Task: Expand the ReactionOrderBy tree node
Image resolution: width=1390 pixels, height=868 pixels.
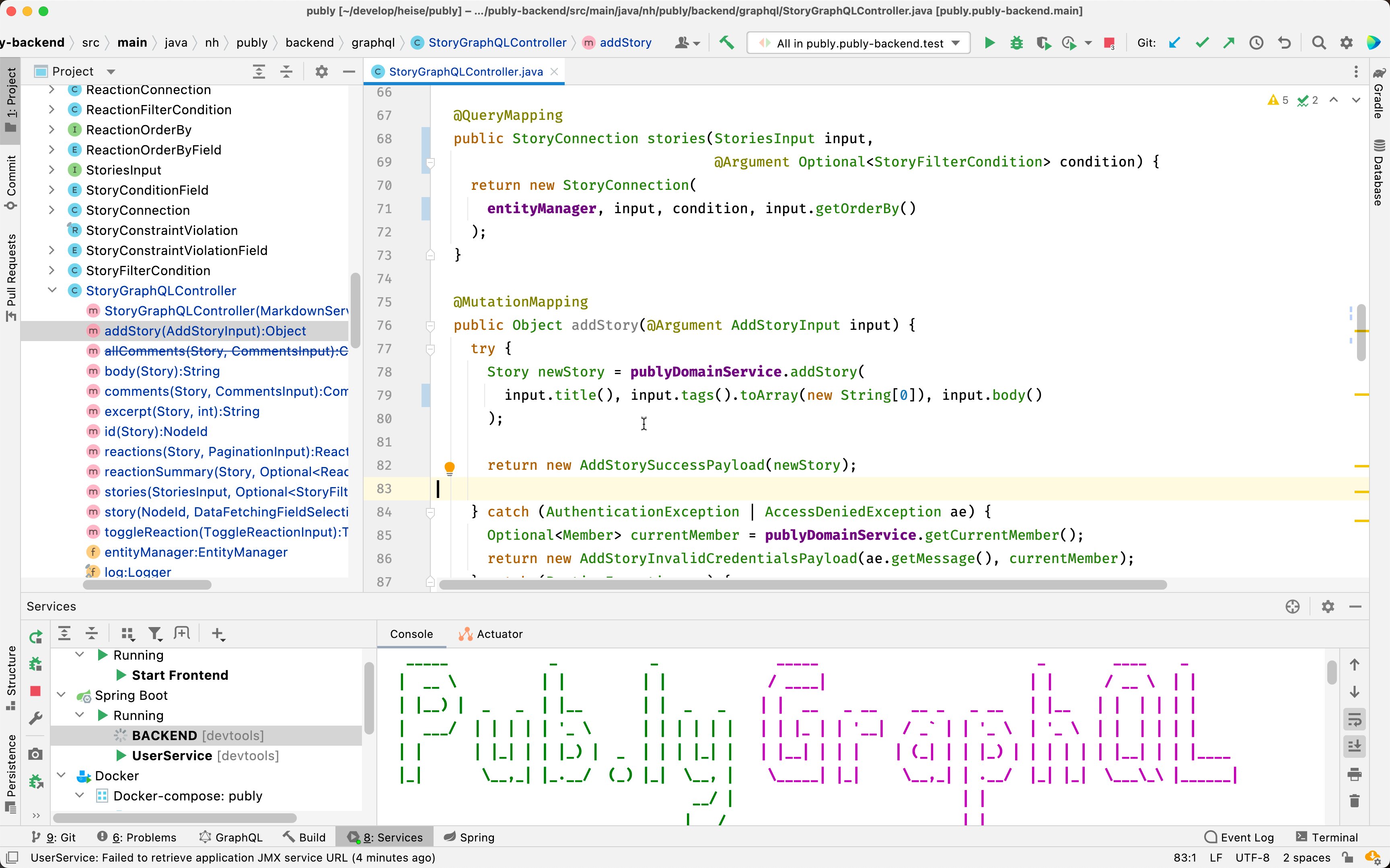Action: pos(51,130)
